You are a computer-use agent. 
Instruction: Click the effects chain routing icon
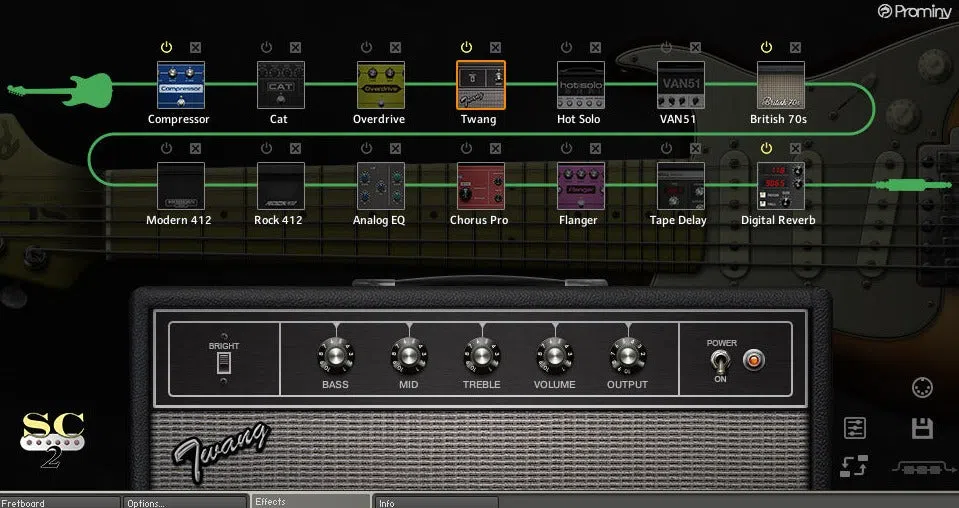pyautogui.click(x=924, y=469)
